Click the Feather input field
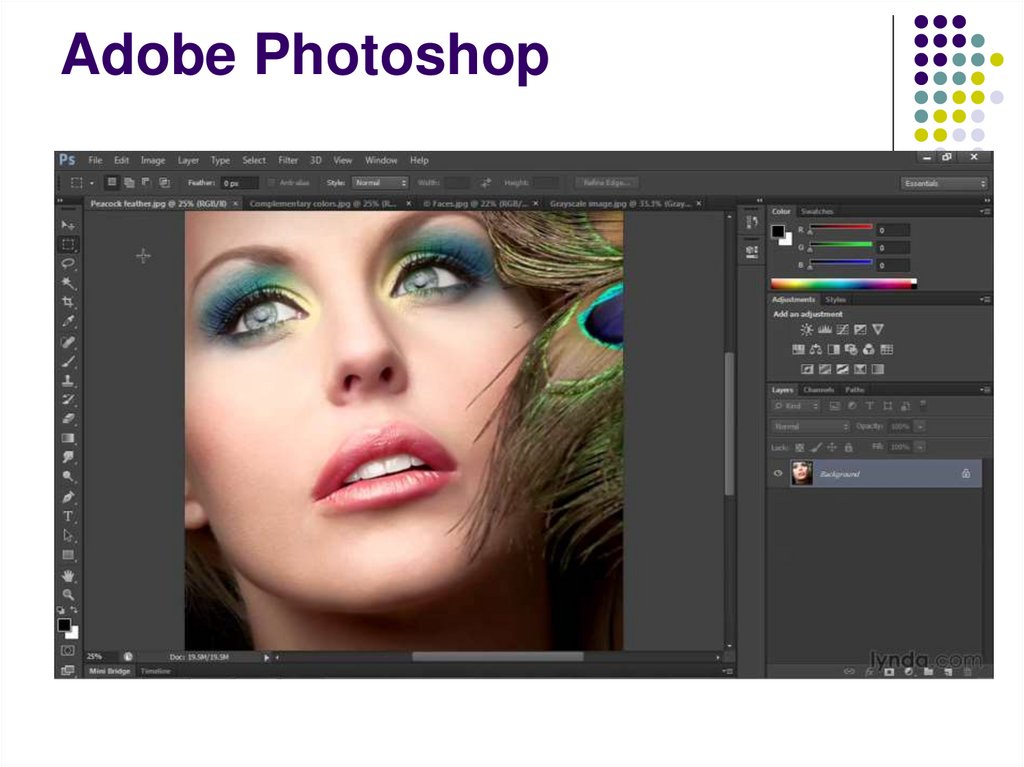1024x767 pixels. 238,183
